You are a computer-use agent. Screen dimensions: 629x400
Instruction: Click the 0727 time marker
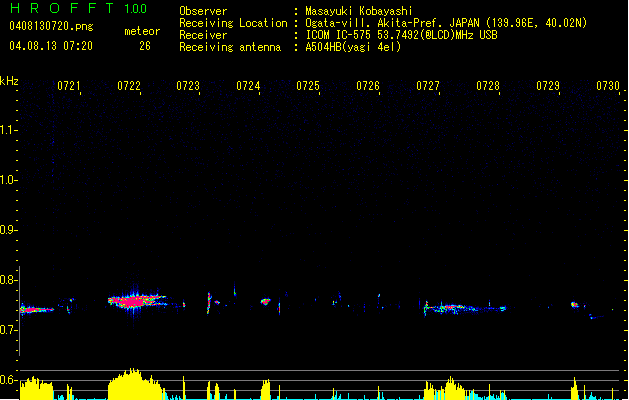pos(428,86)
